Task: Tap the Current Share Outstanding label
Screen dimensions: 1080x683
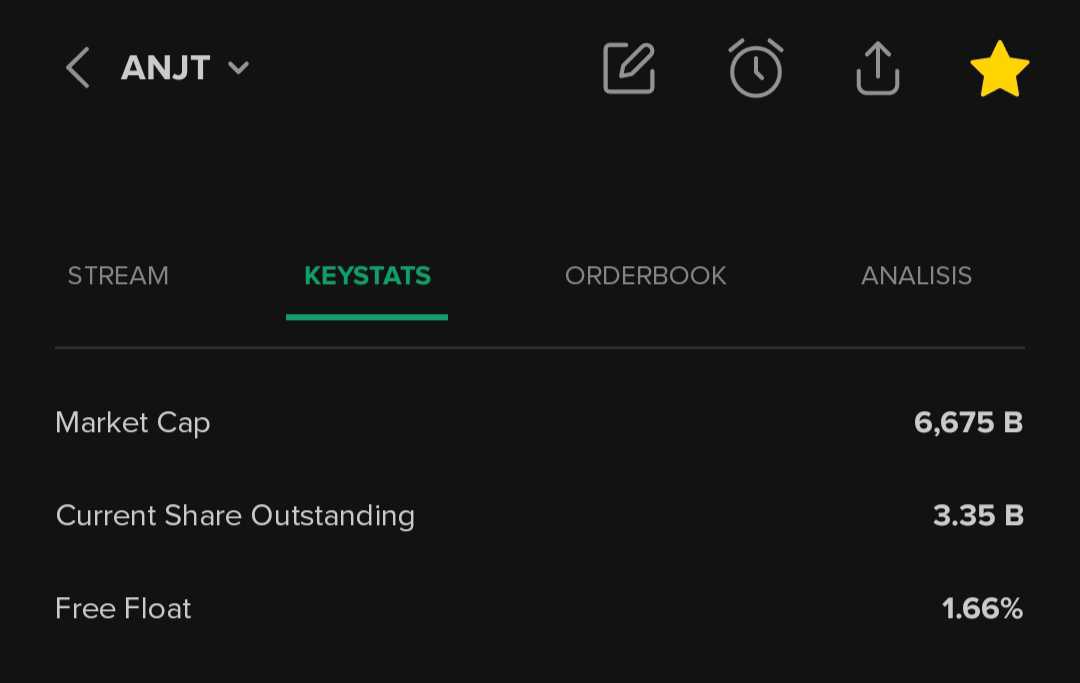Action: [x=235, y=516]
